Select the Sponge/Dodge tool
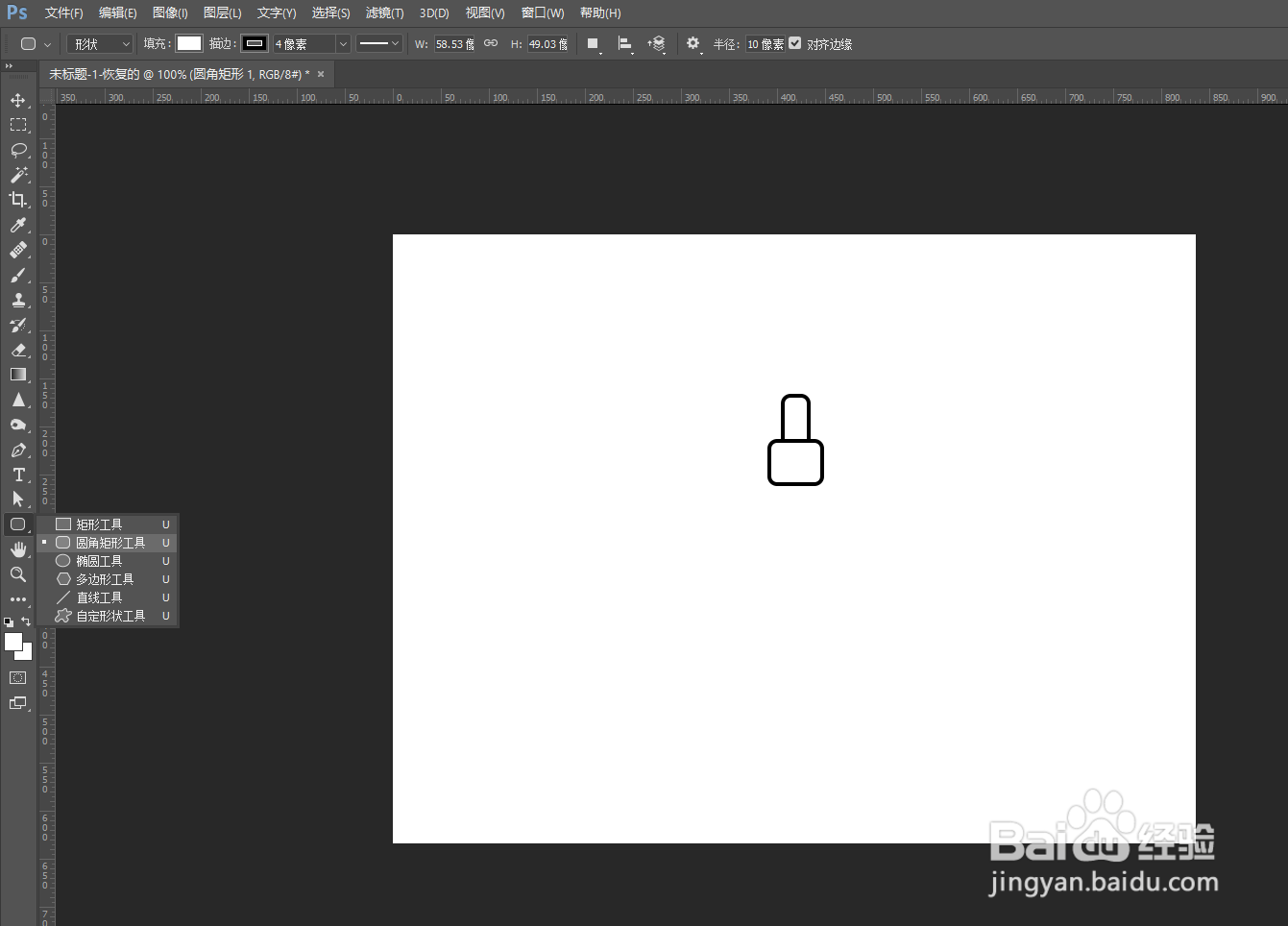This screenshot has height=926, width=1288. 18,425
